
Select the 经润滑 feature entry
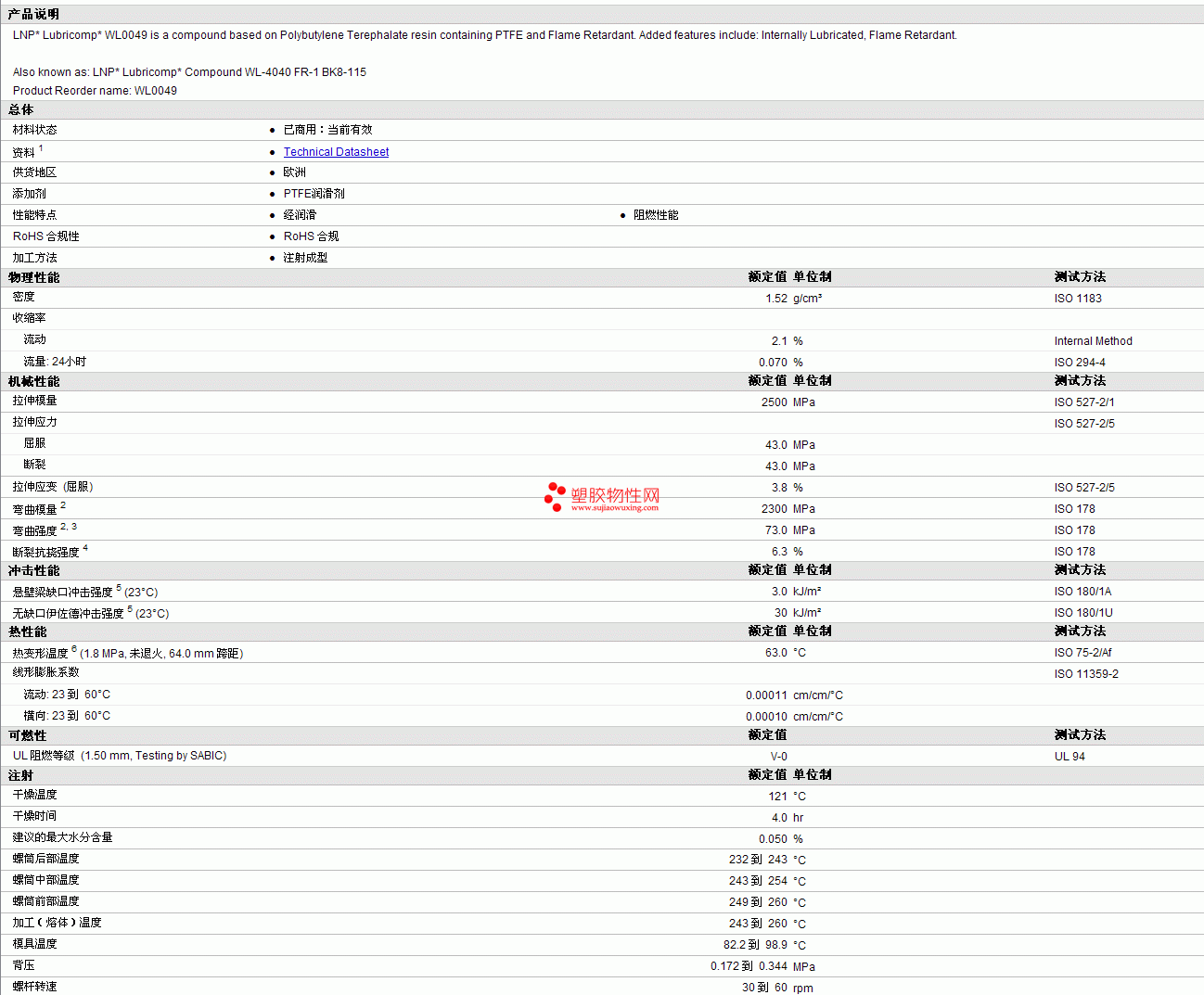point(300,215)
